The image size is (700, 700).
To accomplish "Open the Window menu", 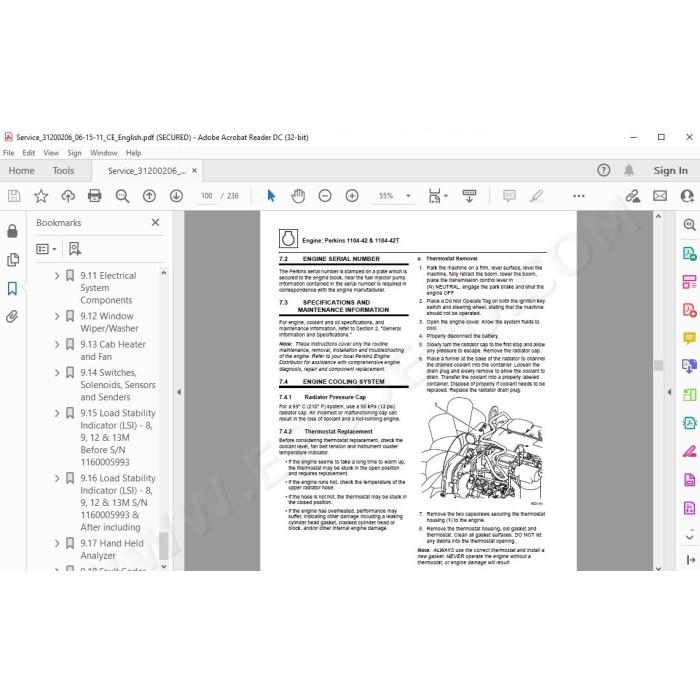I will coord(104,153).
